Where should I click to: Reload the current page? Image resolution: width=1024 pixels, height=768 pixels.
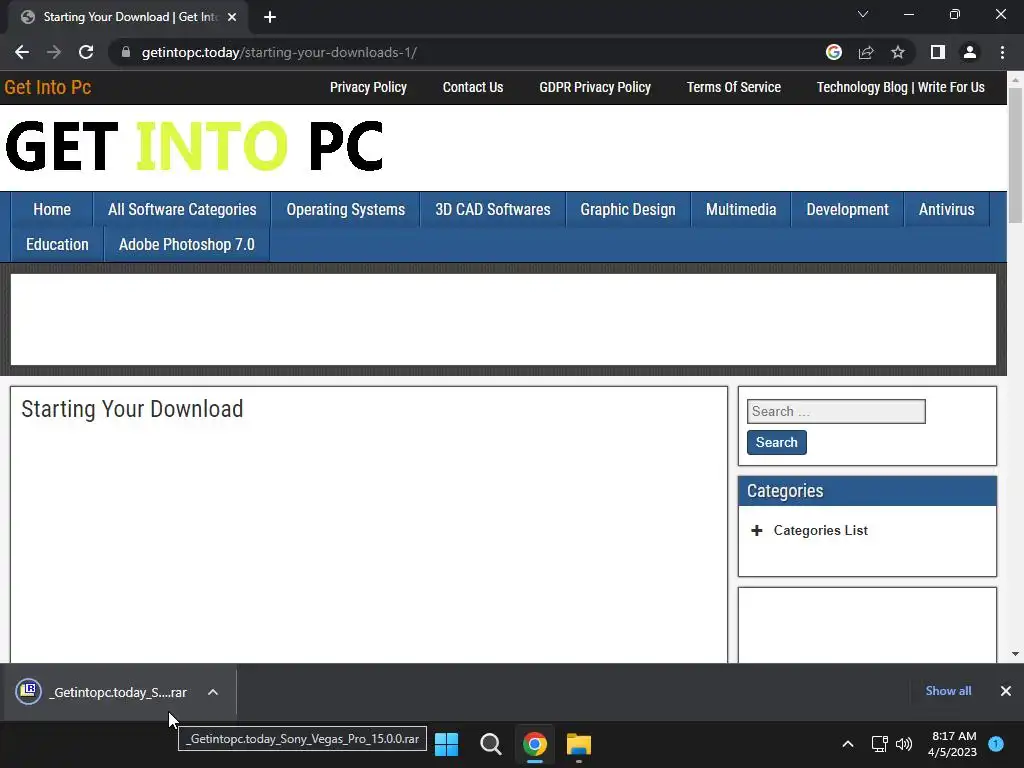(x=86, y=52)
